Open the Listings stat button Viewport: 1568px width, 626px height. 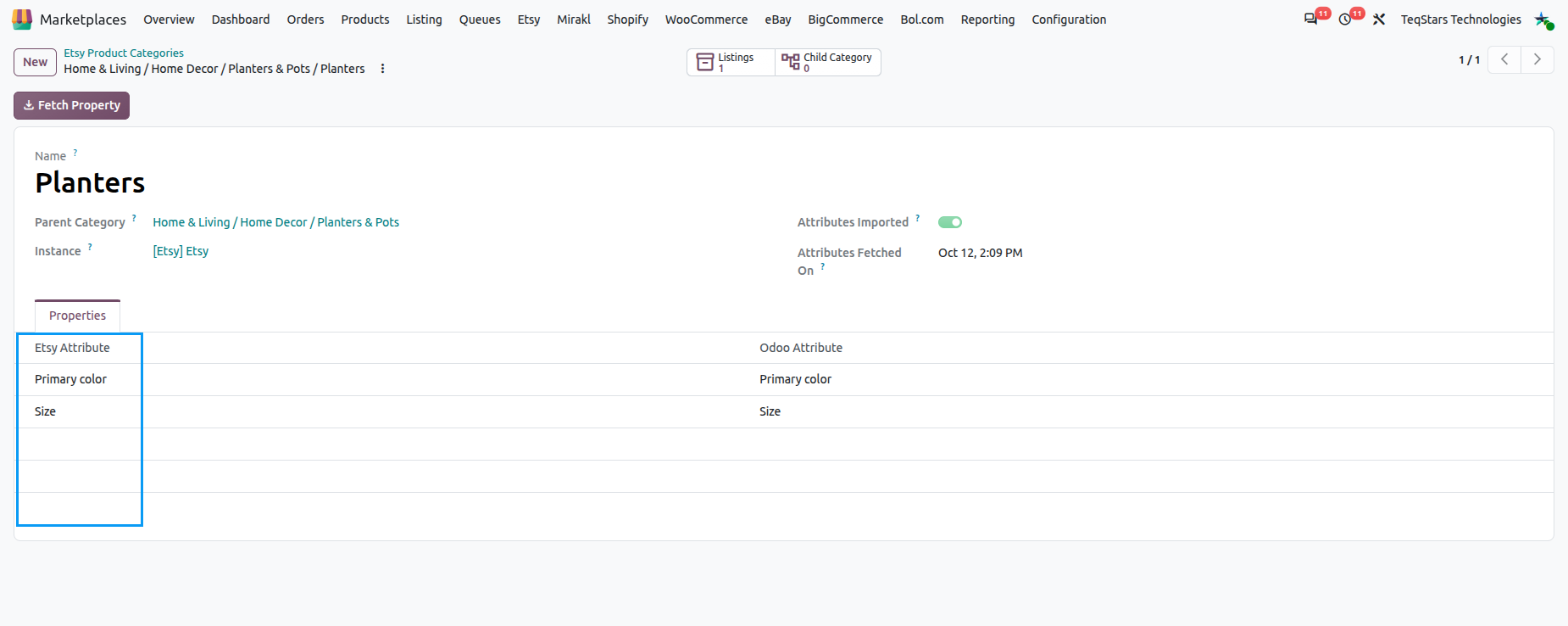click(731, 62)
